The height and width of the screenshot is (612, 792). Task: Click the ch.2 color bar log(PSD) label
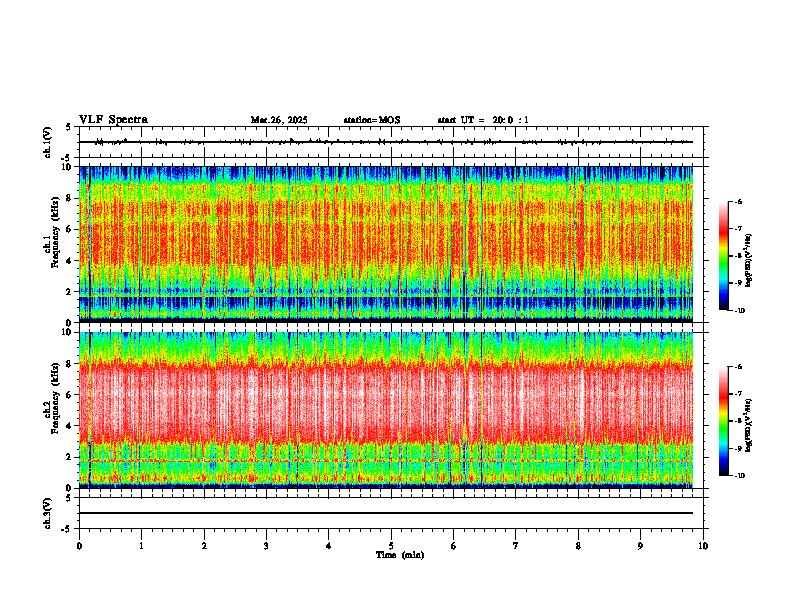(750, 425)
